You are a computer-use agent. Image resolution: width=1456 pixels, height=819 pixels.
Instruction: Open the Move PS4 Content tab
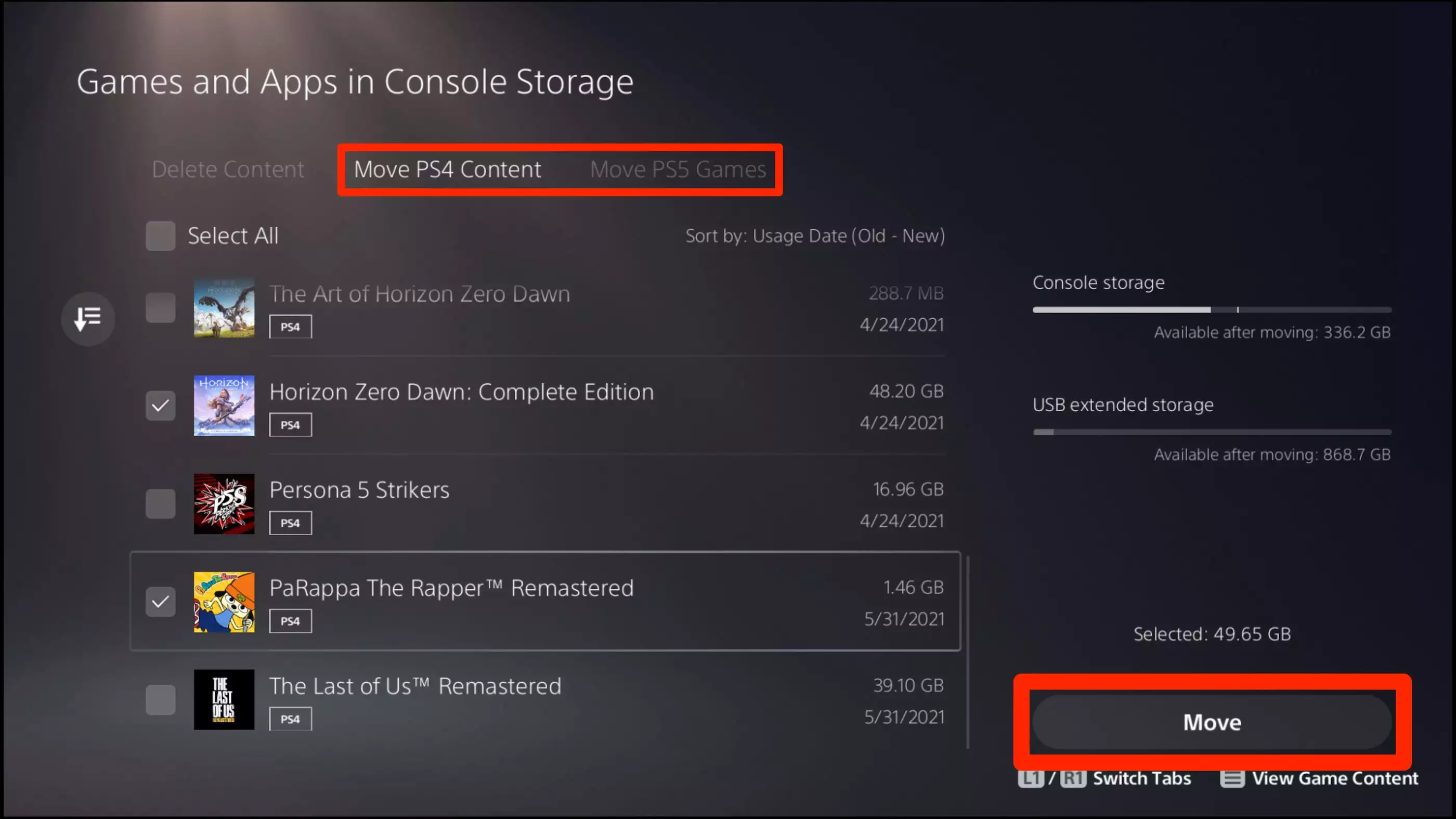click(x=447, y=170)
